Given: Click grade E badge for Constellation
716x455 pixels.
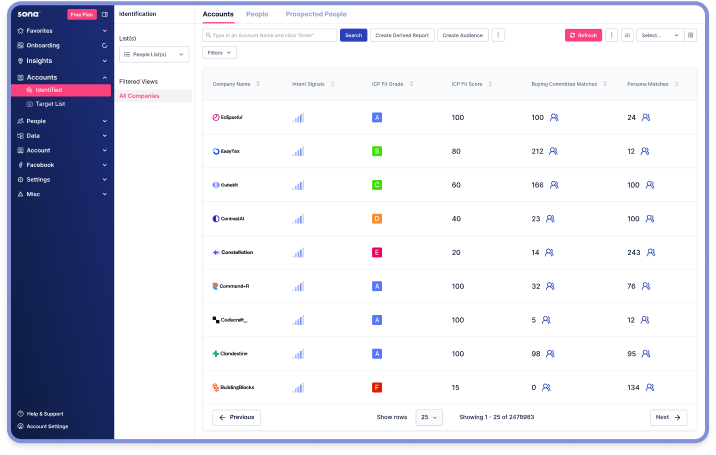Looking at the screenshot, I should click(x=377, y=253).
